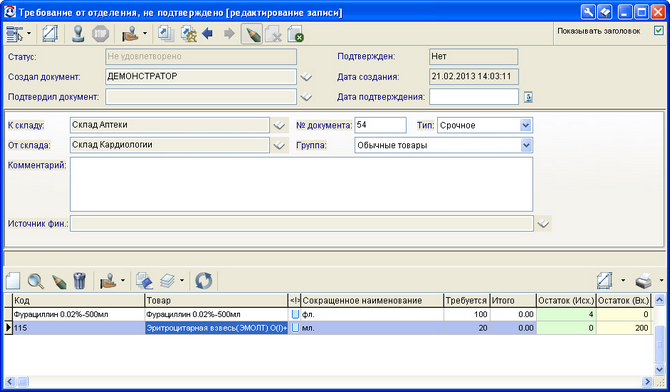Click the trash bin delete row icon
This screenshot has height=392, width=670.
80,281
